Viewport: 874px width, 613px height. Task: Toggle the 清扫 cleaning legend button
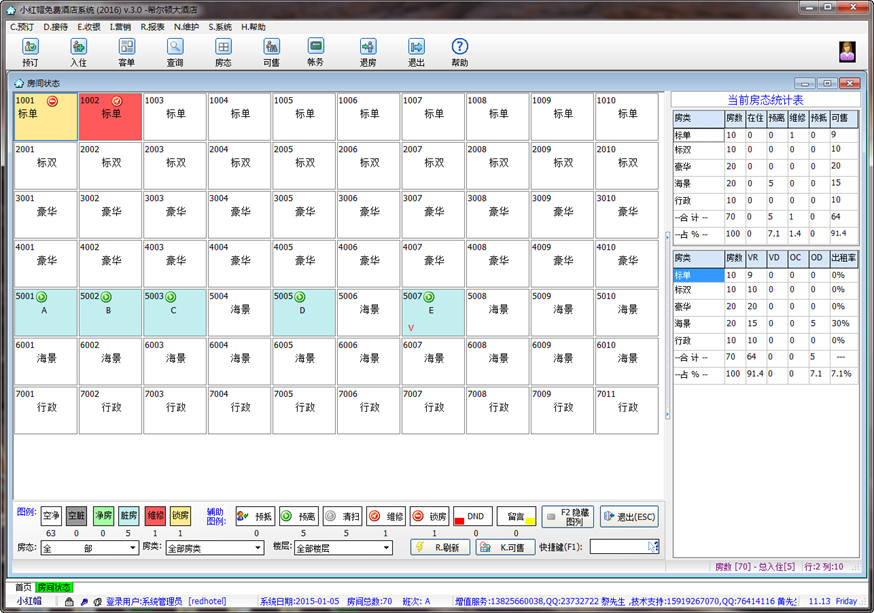pyautogui.click(x=341, y=516)
